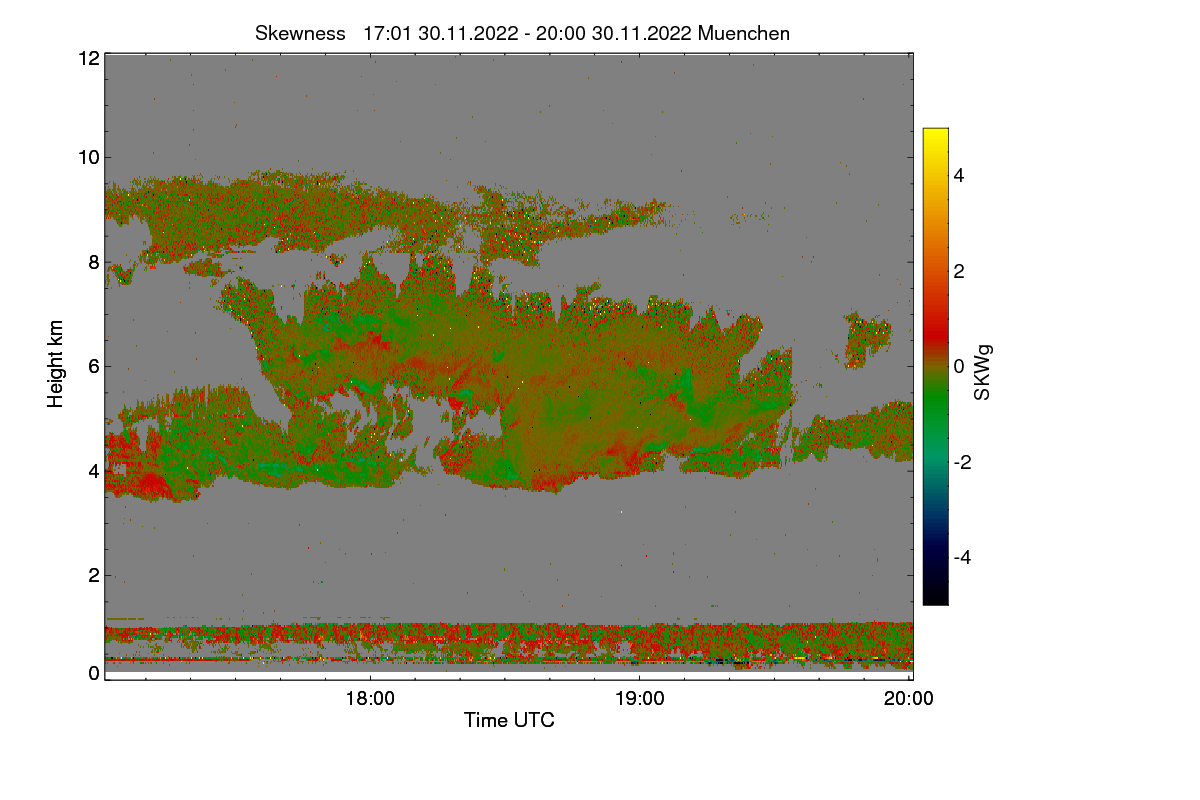Select the 18:00 time axis tick label
The image size is (1200, 800).
click(369, 699)
